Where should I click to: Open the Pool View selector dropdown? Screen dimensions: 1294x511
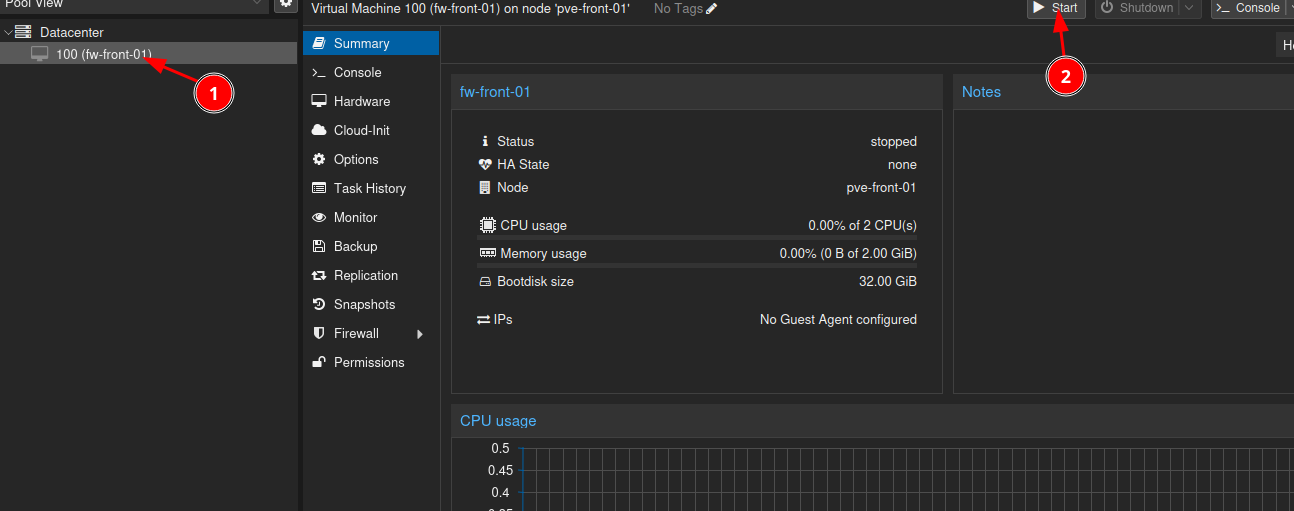click(x=258, y=4)
